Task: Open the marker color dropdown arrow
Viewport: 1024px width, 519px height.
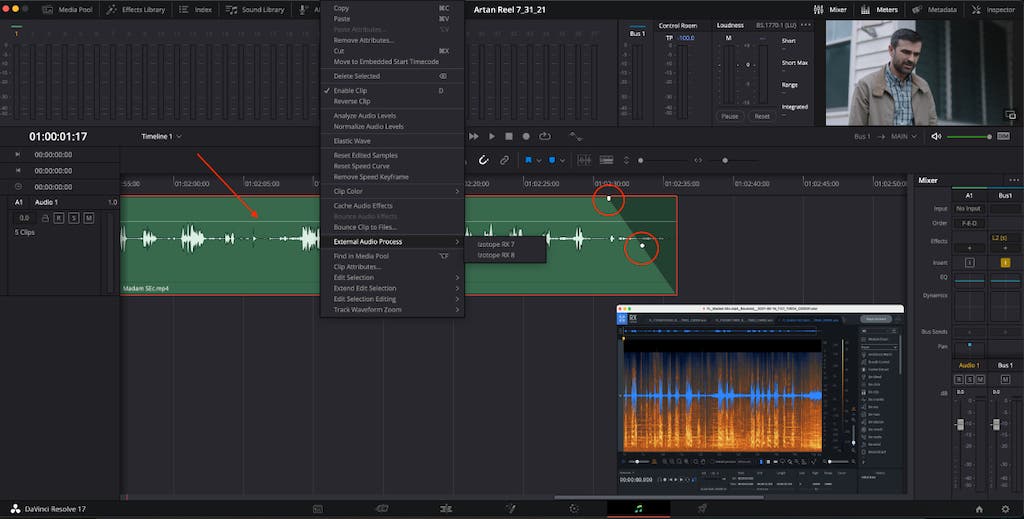Action: coord(562,161)
